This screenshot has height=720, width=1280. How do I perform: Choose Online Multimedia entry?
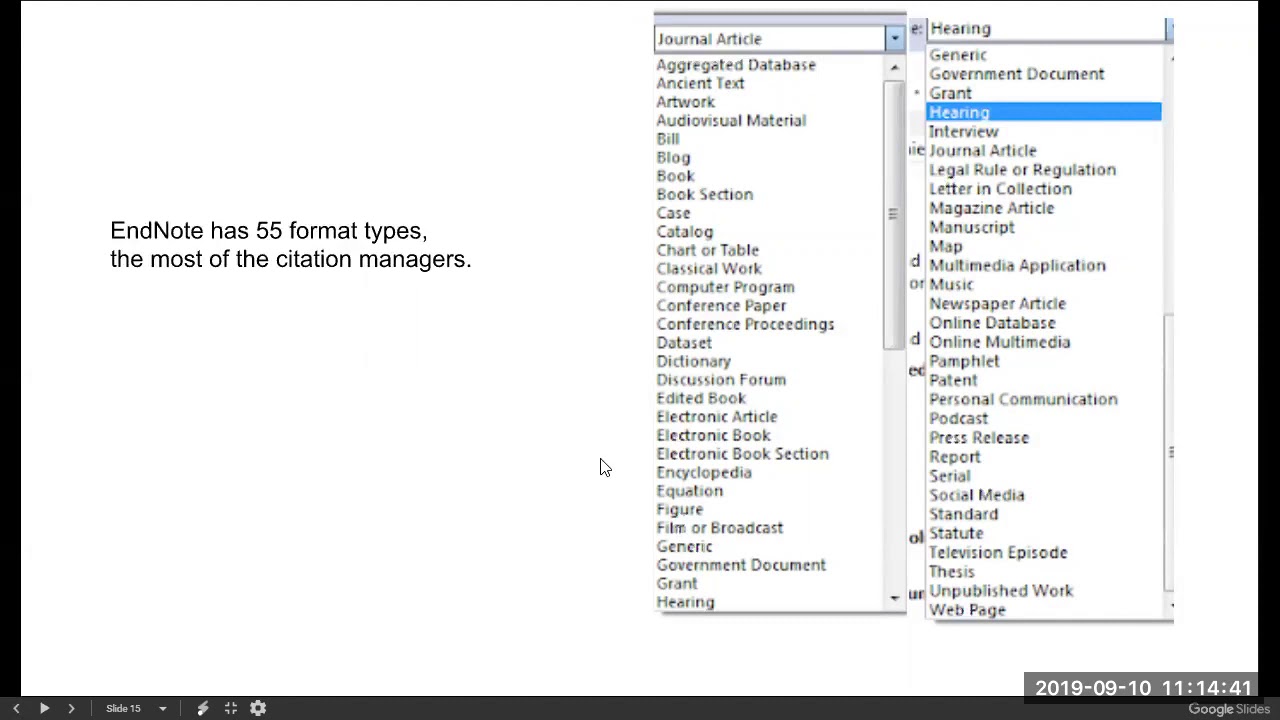point(999,341)
